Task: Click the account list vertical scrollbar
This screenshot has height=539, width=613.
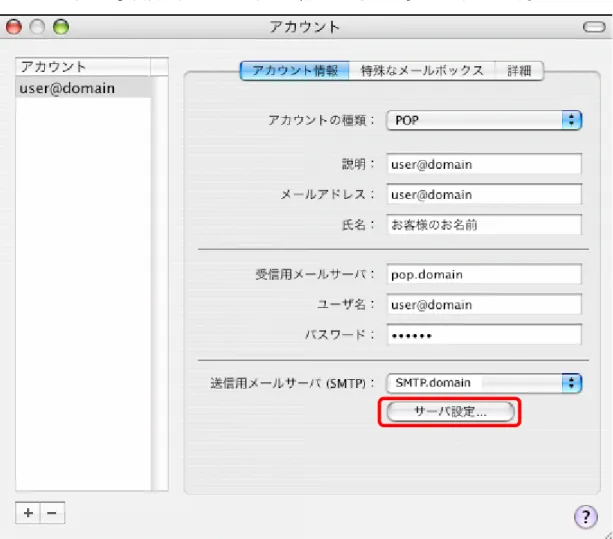Action: pos(160,283)
